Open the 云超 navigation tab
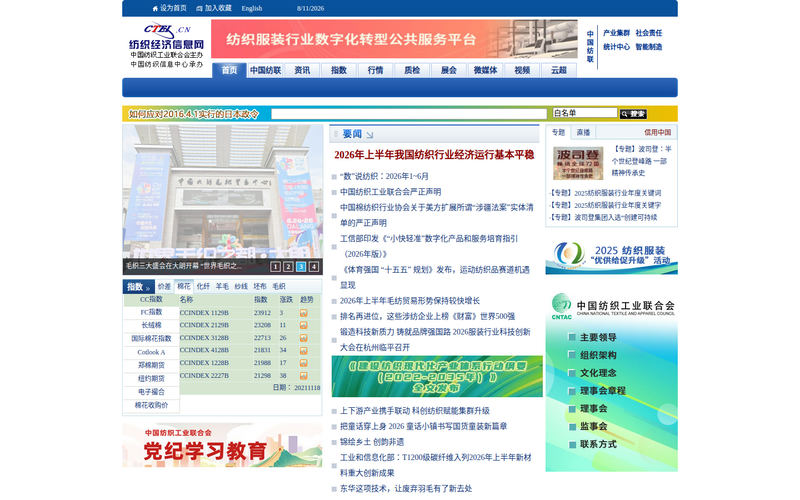 tap(559, 70)
